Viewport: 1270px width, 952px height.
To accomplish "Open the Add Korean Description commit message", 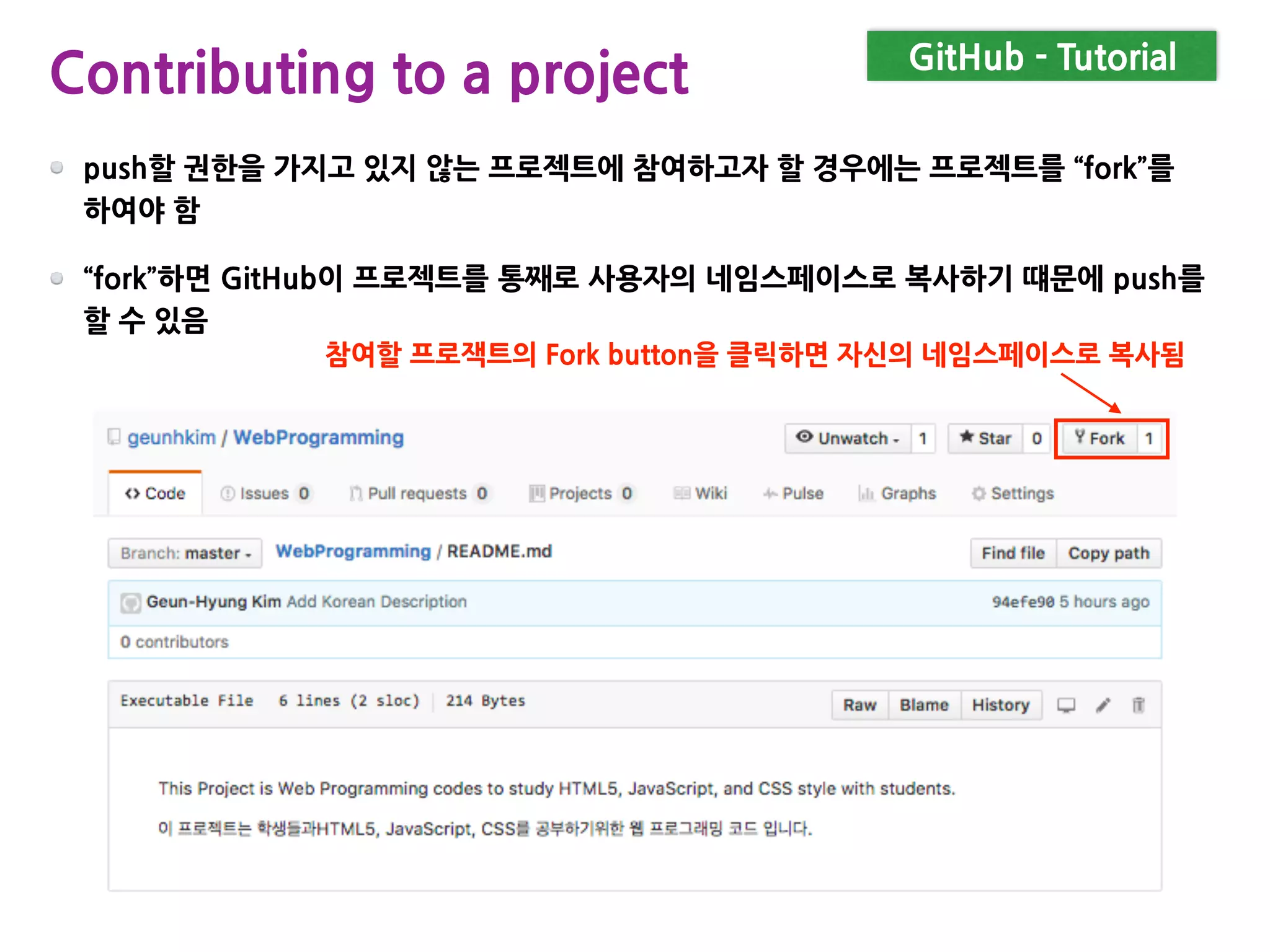I will [376, 602].
